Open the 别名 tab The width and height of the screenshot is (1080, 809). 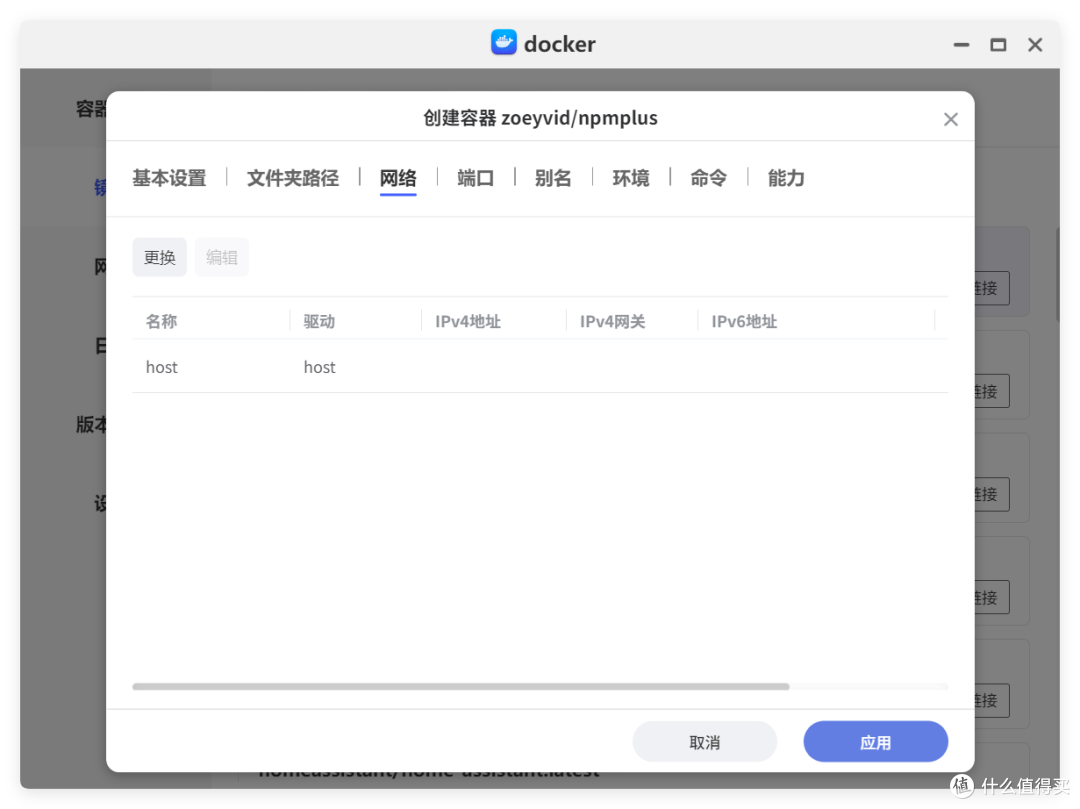point(553,178)
